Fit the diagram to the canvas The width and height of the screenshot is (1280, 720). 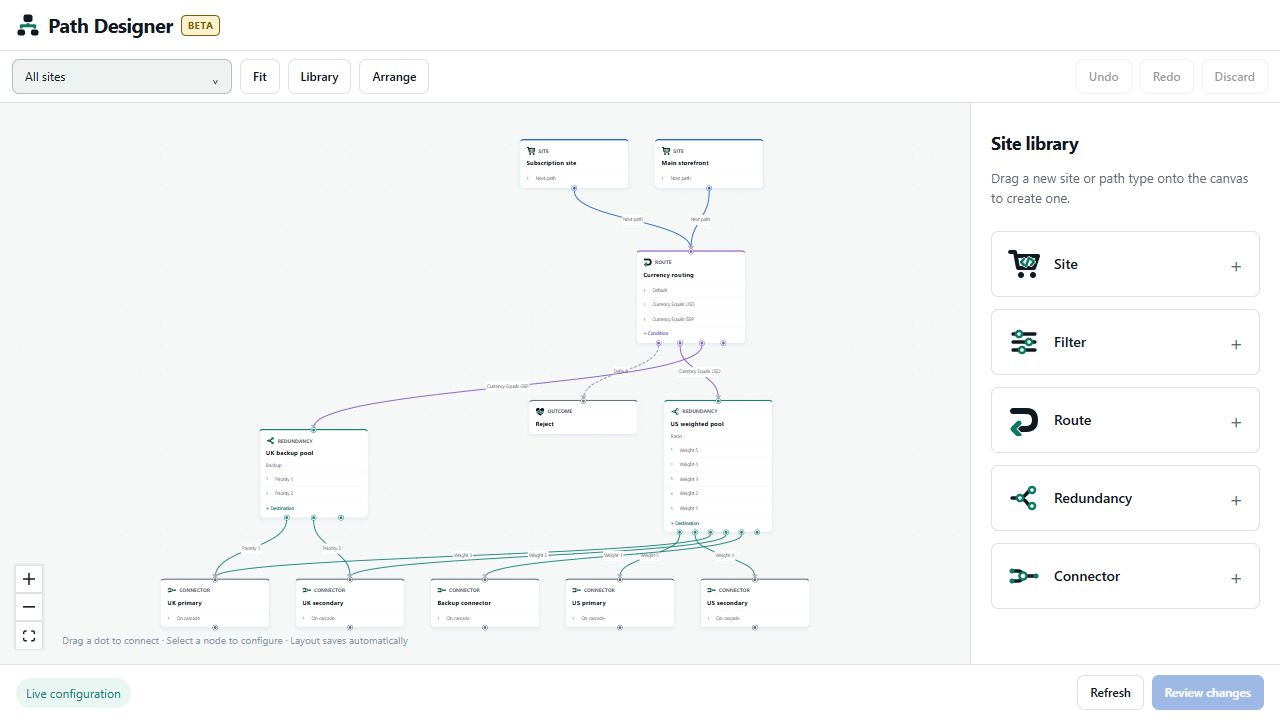click(x=260, y=77)
